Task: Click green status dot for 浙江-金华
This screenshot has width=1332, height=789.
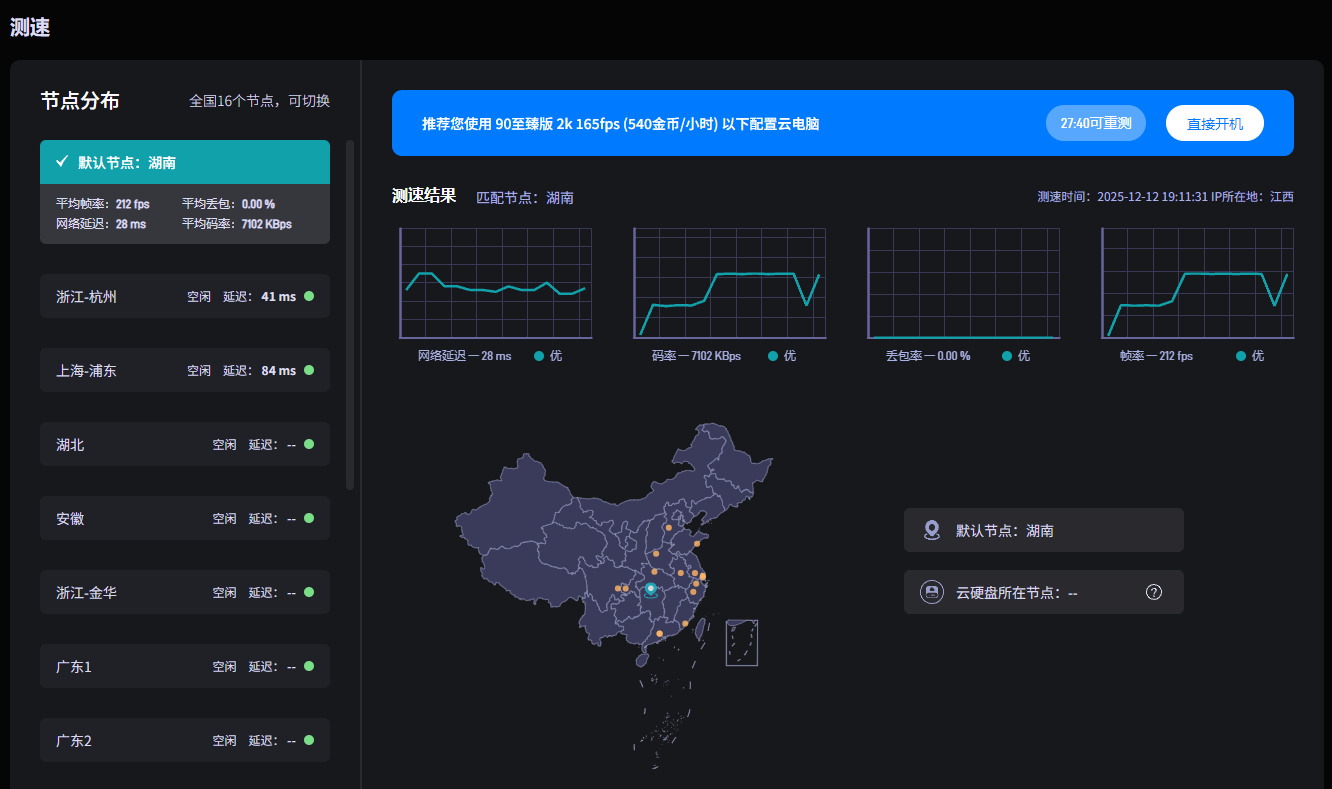Action: (309, 592)
